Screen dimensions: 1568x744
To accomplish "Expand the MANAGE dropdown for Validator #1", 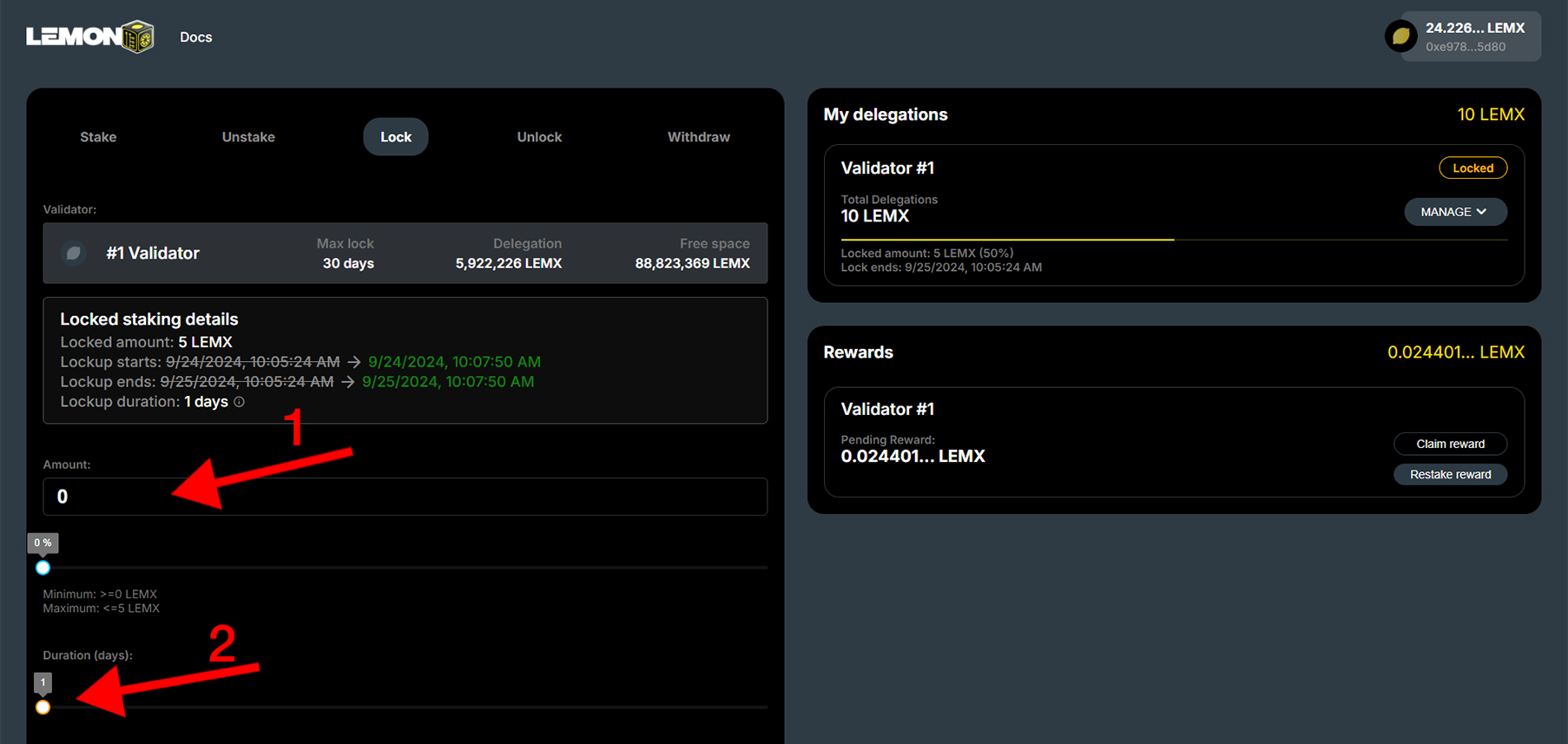I will (x=1455, y=212).
